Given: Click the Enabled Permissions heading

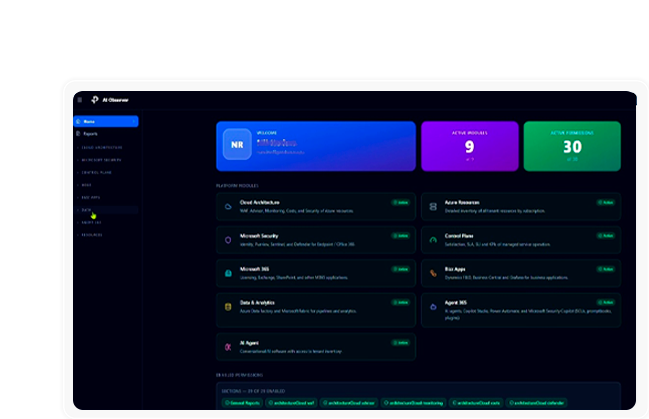Looking at the screenshot, I should (x=239, y=375).
